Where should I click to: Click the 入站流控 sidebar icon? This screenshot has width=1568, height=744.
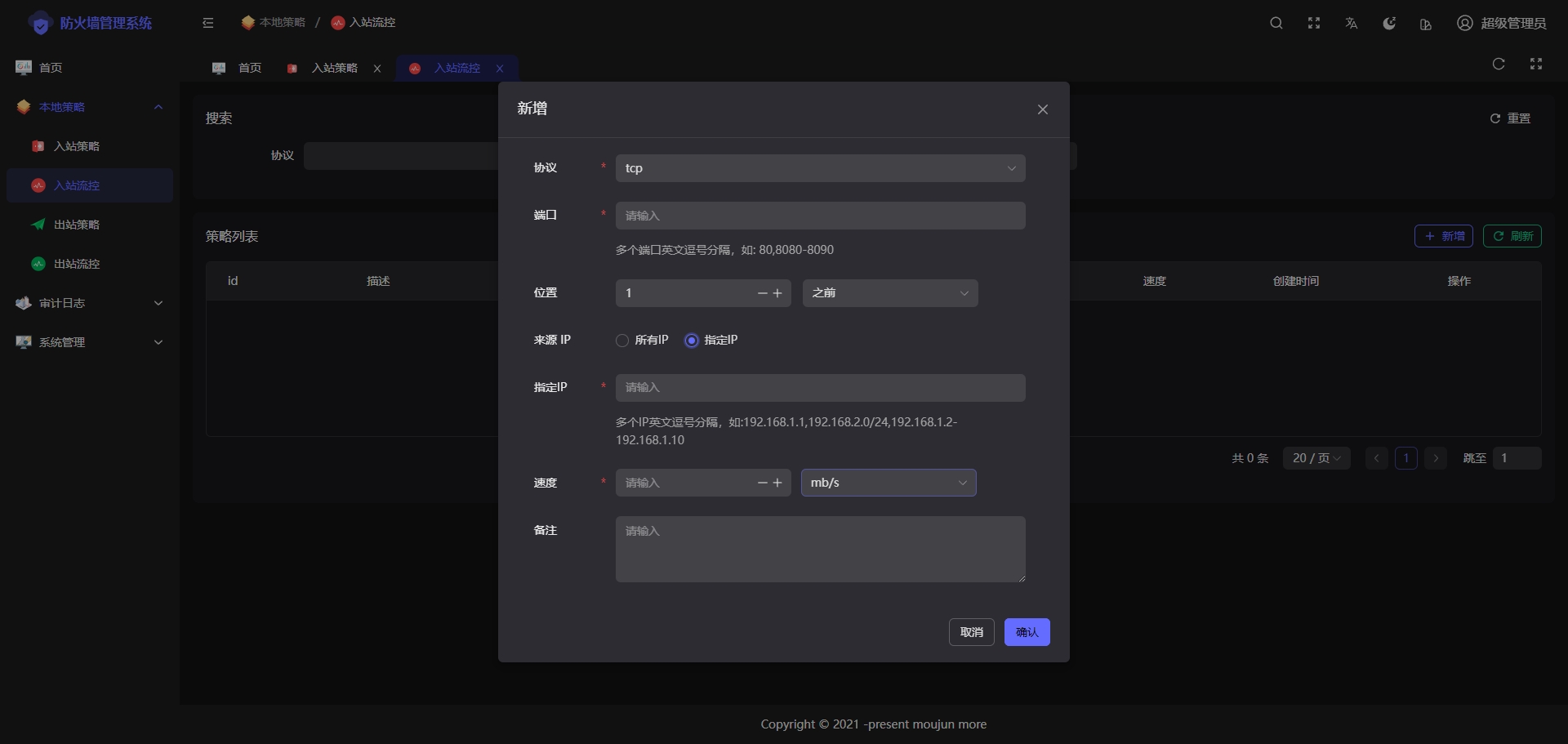[x=38, y=185]
